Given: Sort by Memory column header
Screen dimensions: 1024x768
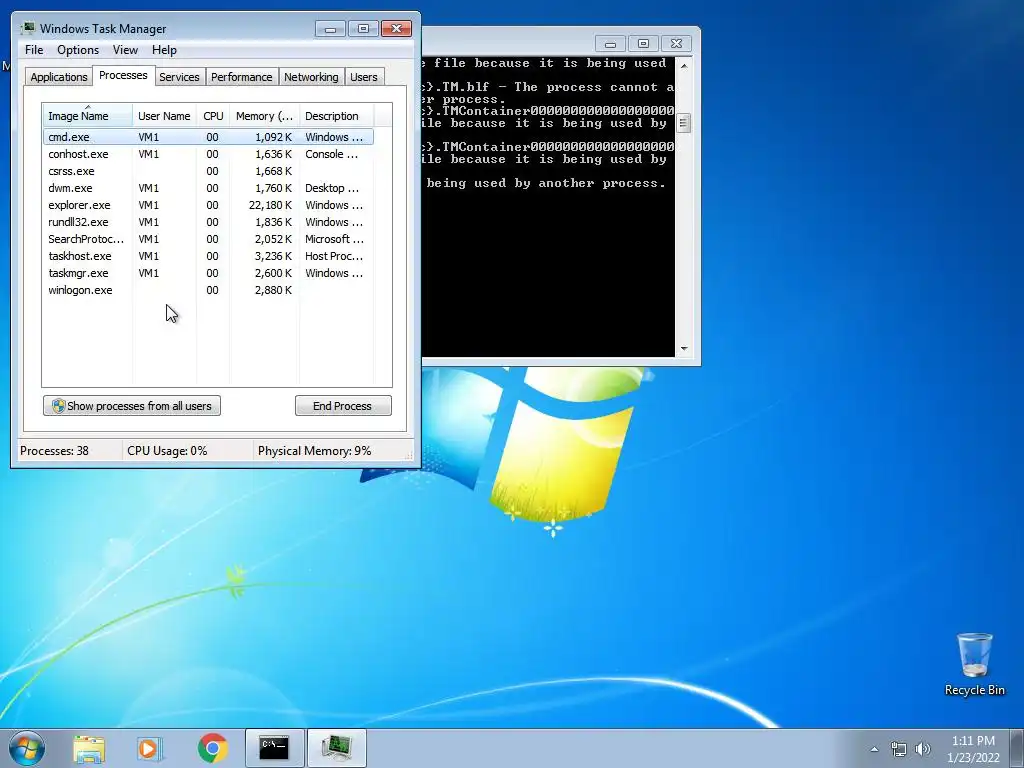Looking at the screenshot, I should point(264,116).
